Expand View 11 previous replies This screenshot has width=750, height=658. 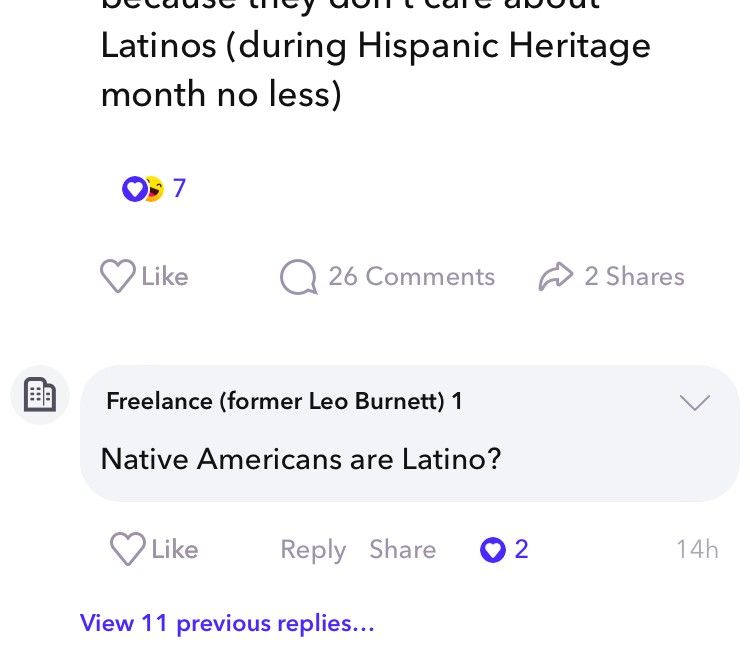[x=227, y=623]
